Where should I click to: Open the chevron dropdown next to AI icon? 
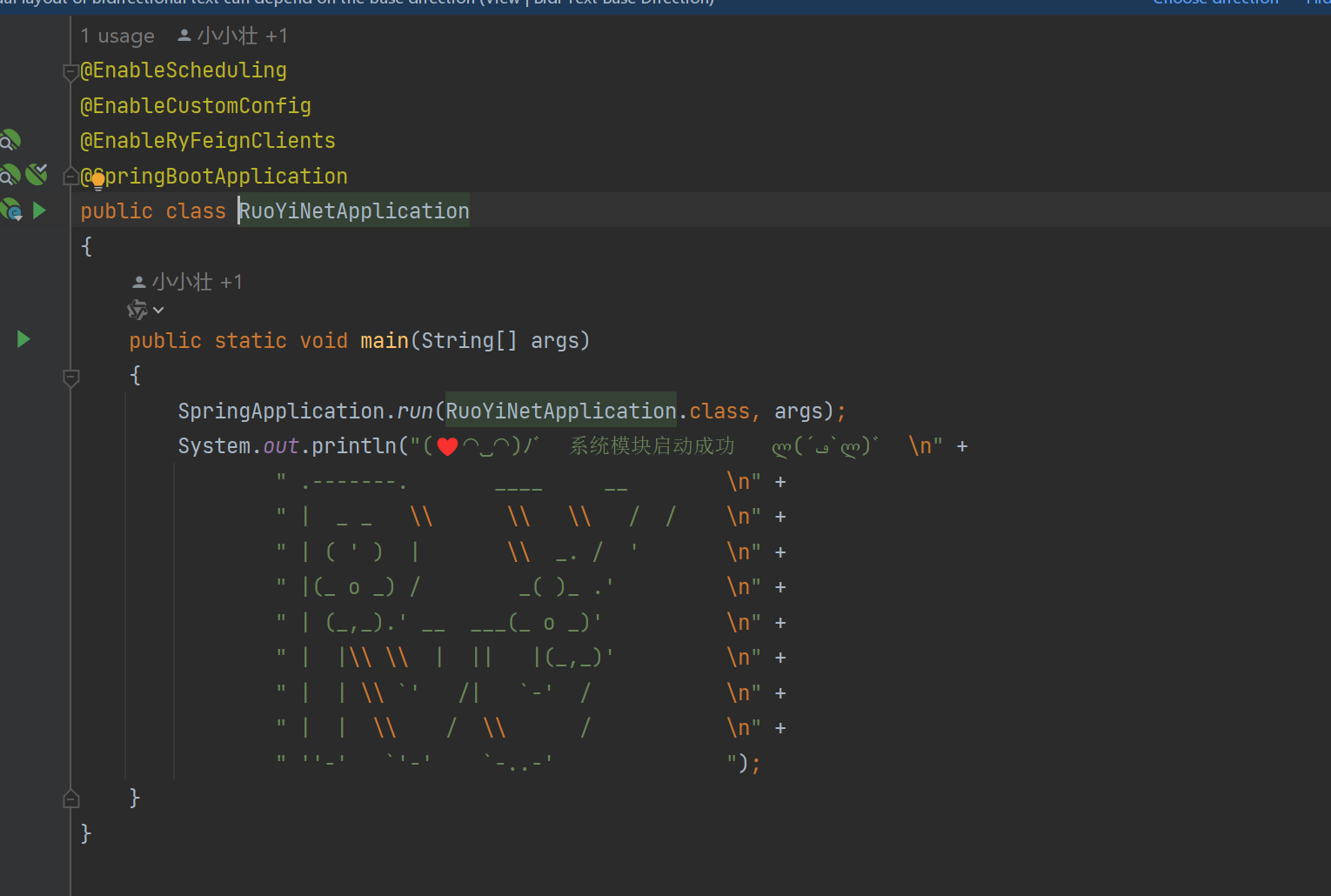158,311
